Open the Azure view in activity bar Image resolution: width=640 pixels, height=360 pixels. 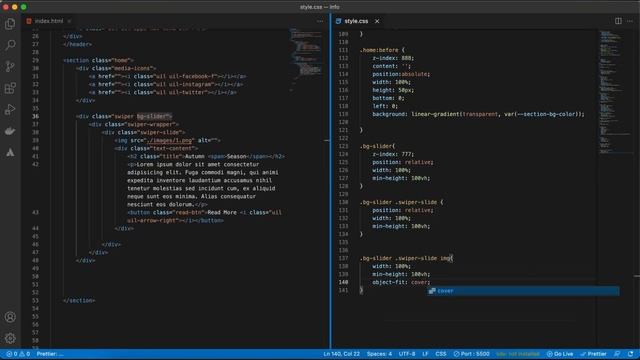(10, 152)
